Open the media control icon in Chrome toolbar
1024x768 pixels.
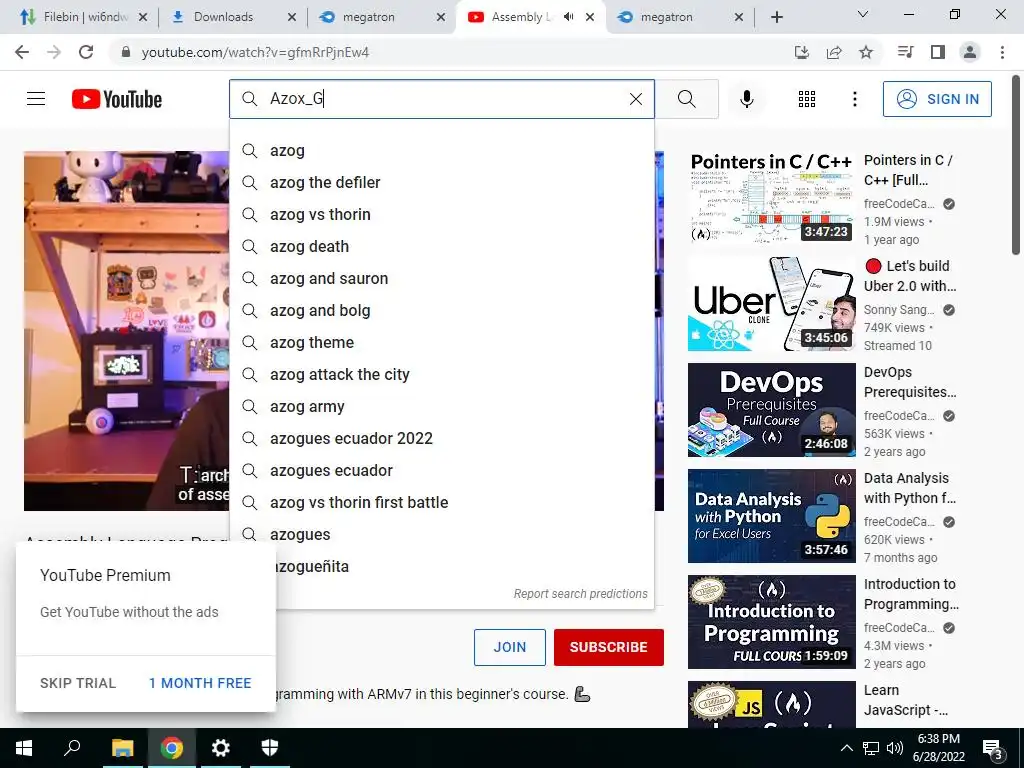point(905,52)
